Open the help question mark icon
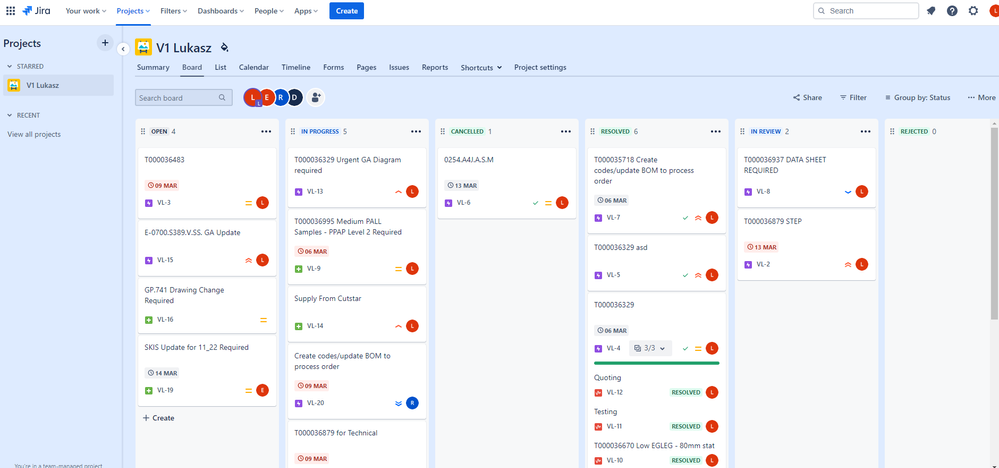999x468 pixels. (952, 11)
